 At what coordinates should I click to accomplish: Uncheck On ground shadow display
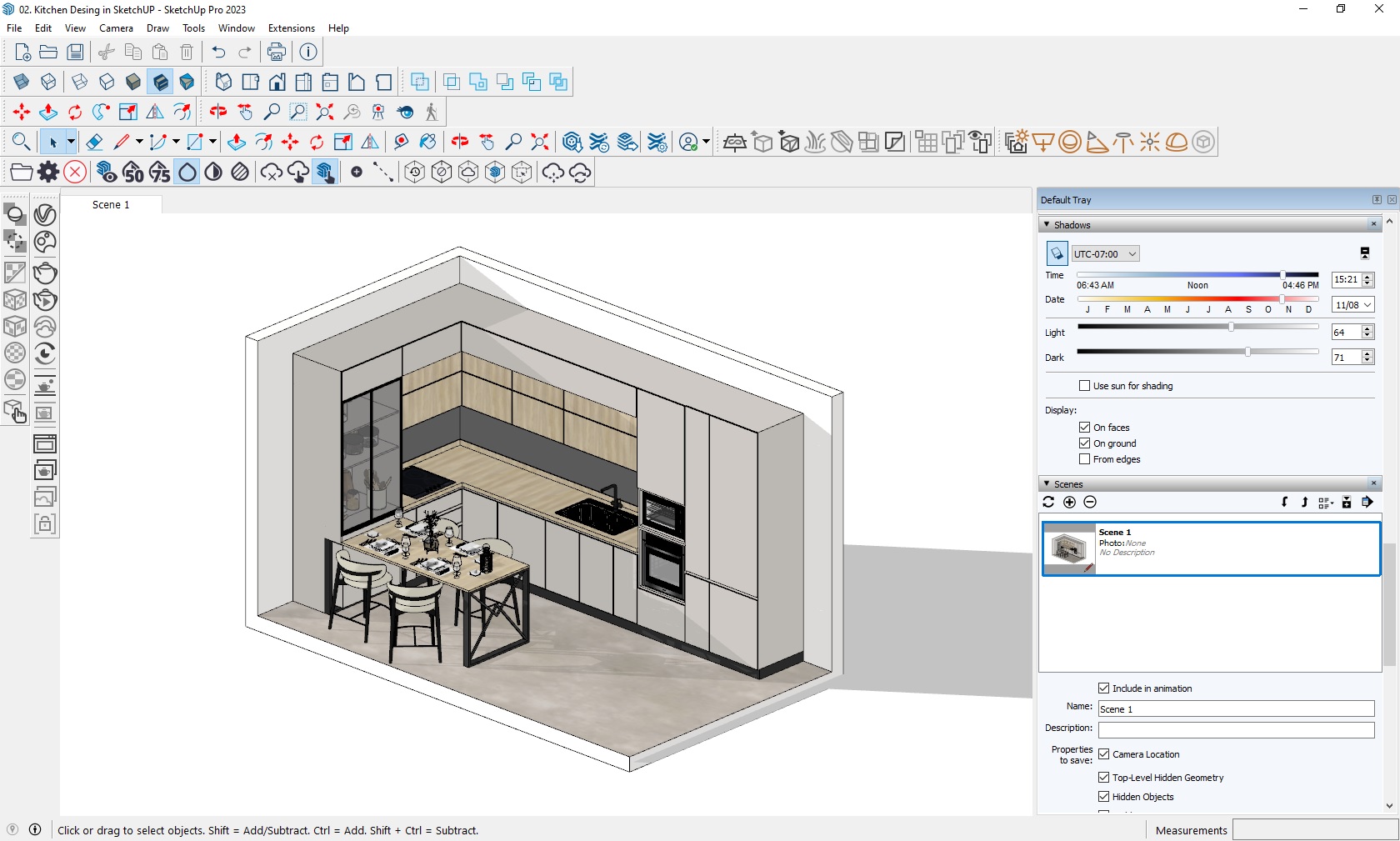tap(1084, 443)
